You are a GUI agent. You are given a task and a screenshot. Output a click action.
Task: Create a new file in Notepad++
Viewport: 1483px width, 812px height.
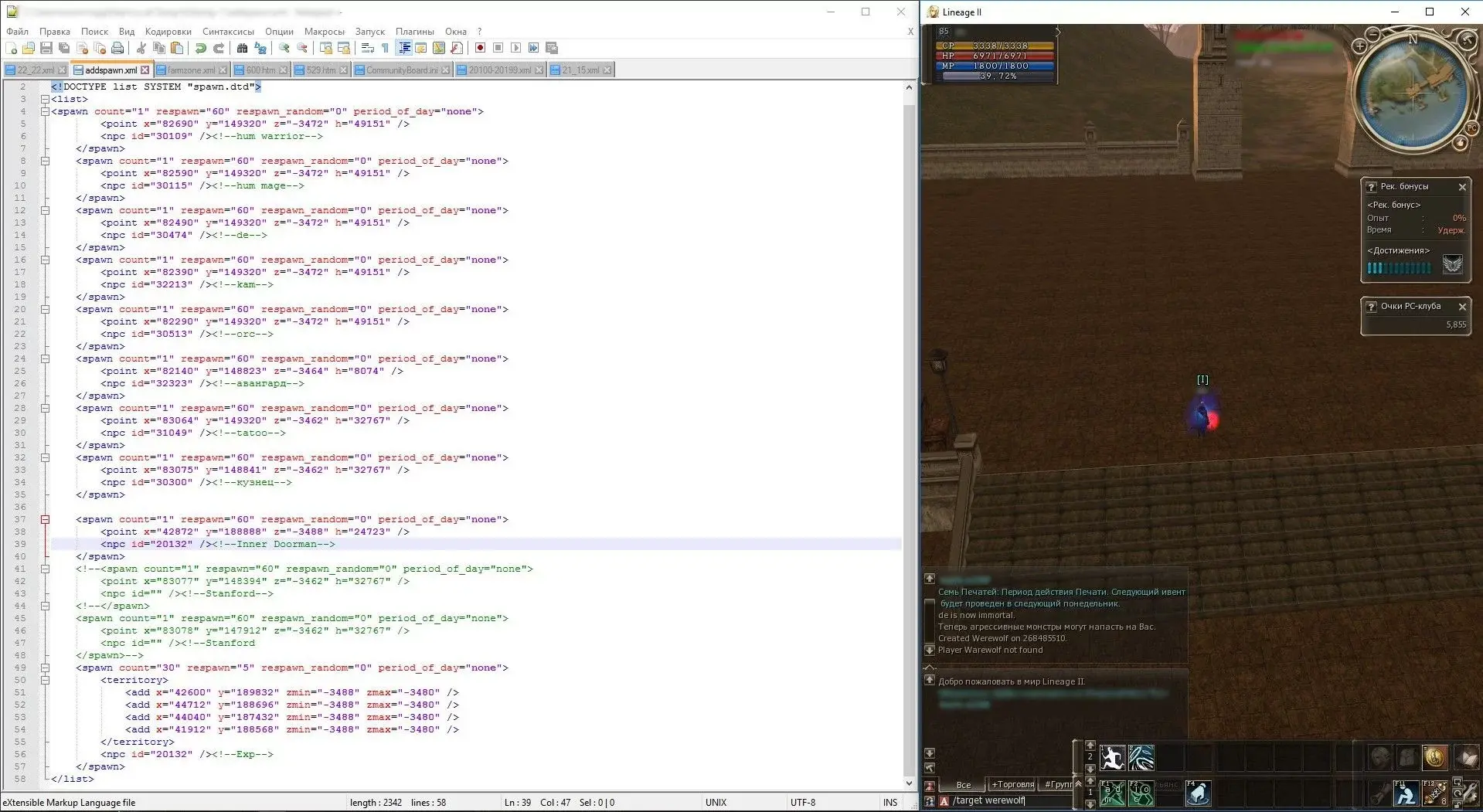pyautogui.click(x=11, y=48)
